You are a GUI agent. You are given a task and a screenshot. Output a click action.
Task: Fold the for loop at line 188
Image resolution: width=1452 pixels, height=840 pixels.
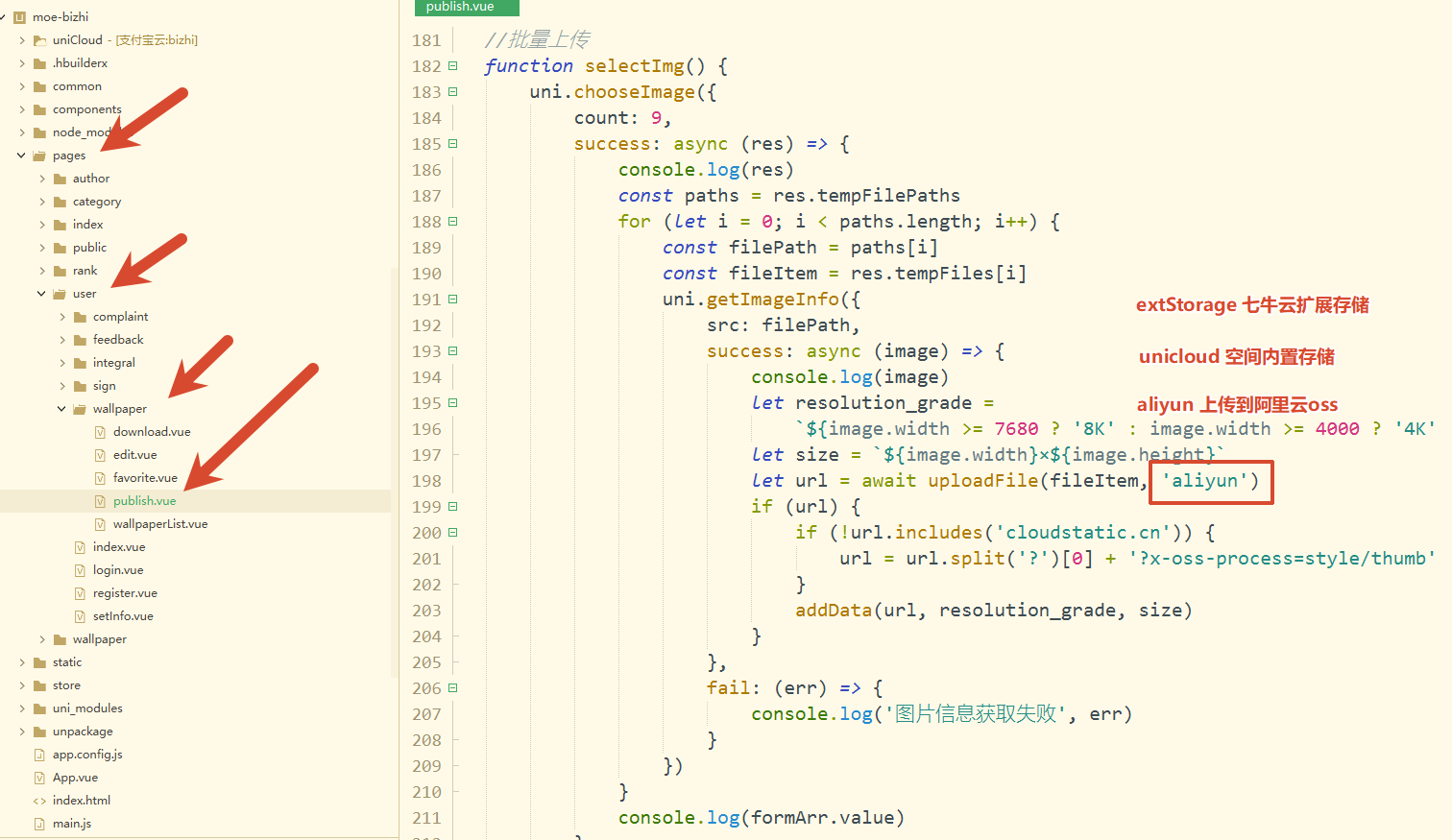point(452,222)
